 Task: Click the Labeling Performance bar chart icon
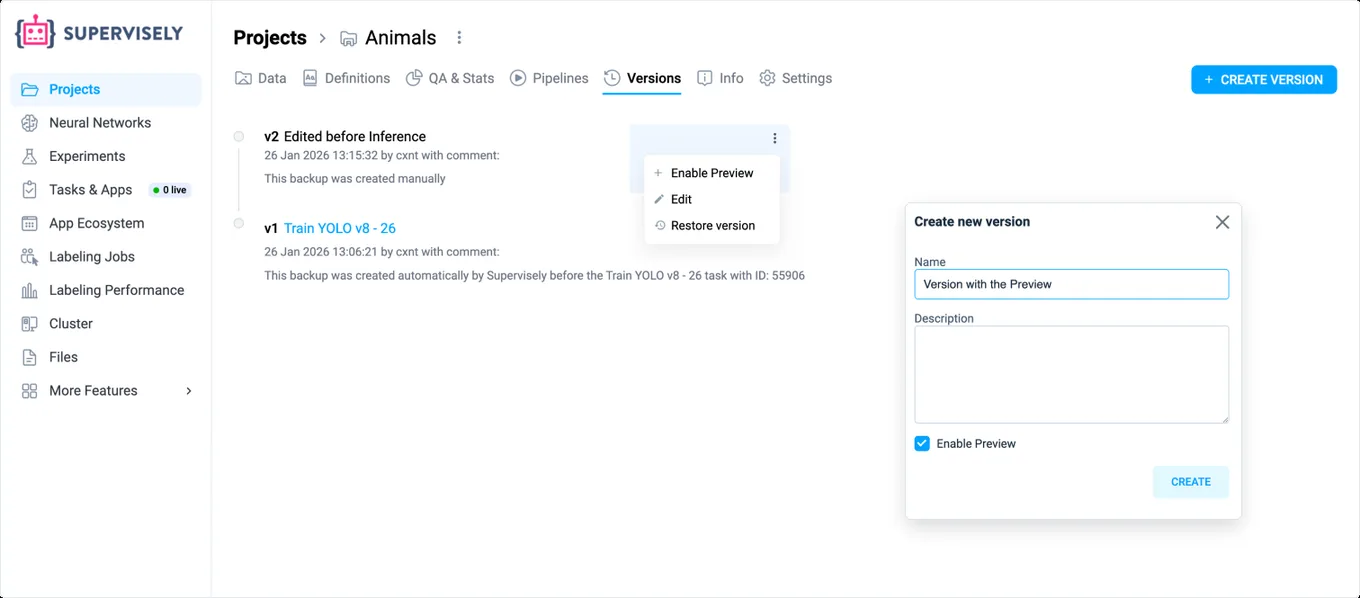click(x=30, y=290)
